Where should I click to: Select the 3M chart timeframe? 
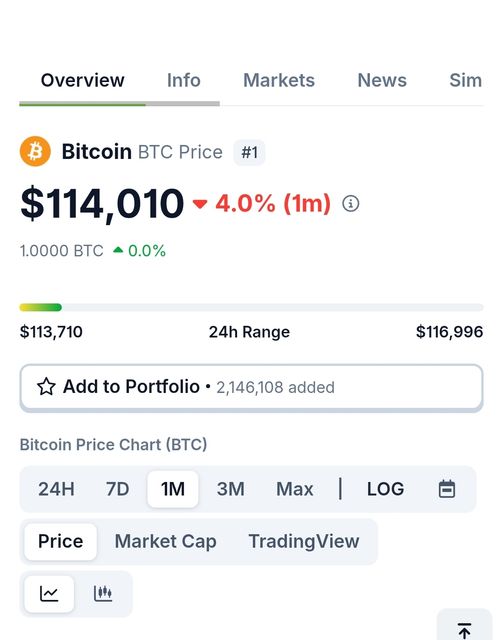click(231, 489)
